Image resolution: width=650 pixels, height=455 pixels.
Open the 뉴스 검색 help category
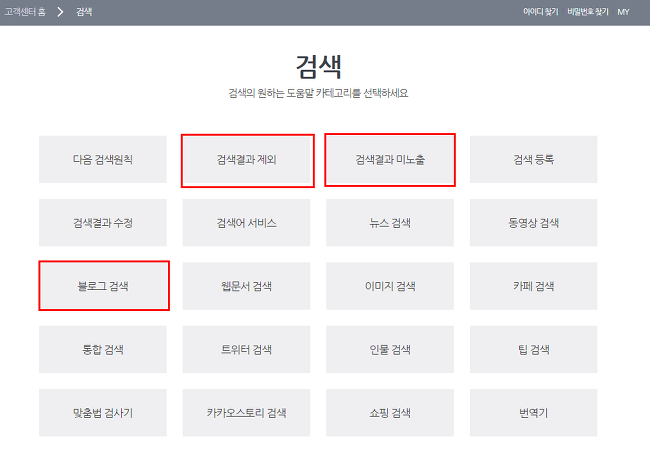[390, 223]
